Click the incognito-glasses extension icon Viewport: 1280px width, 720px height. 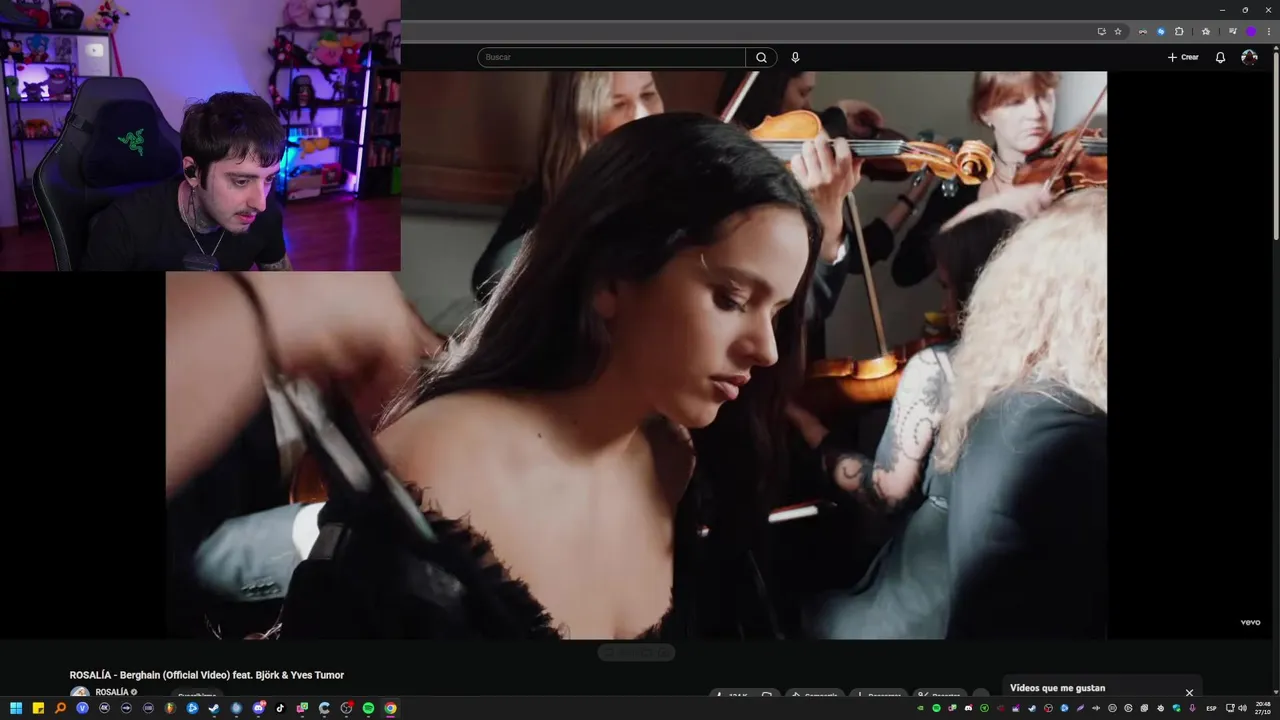1143,31
